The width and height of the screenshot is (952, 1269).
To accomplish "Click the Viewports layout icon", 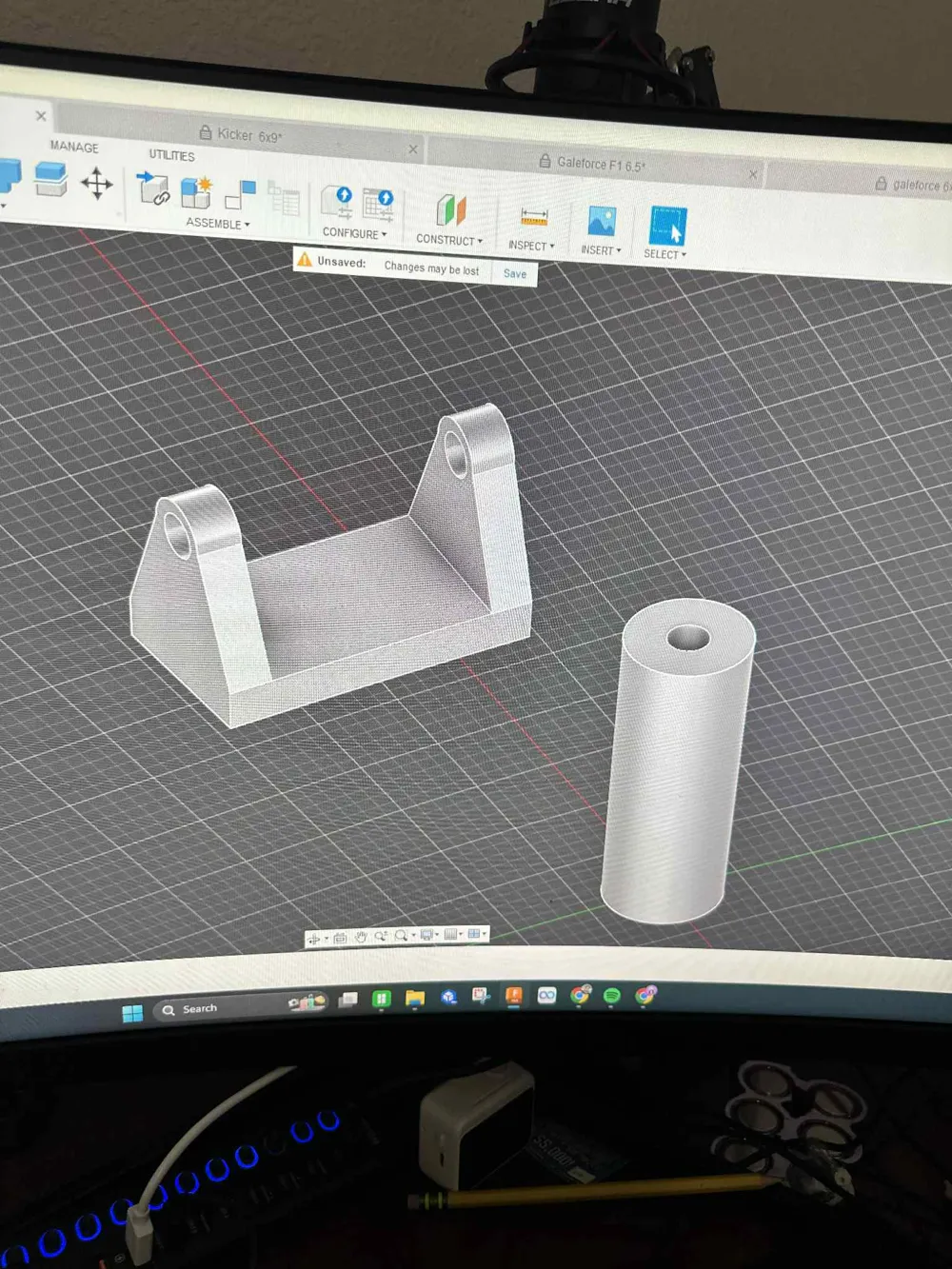I will (x=473, y=934).
